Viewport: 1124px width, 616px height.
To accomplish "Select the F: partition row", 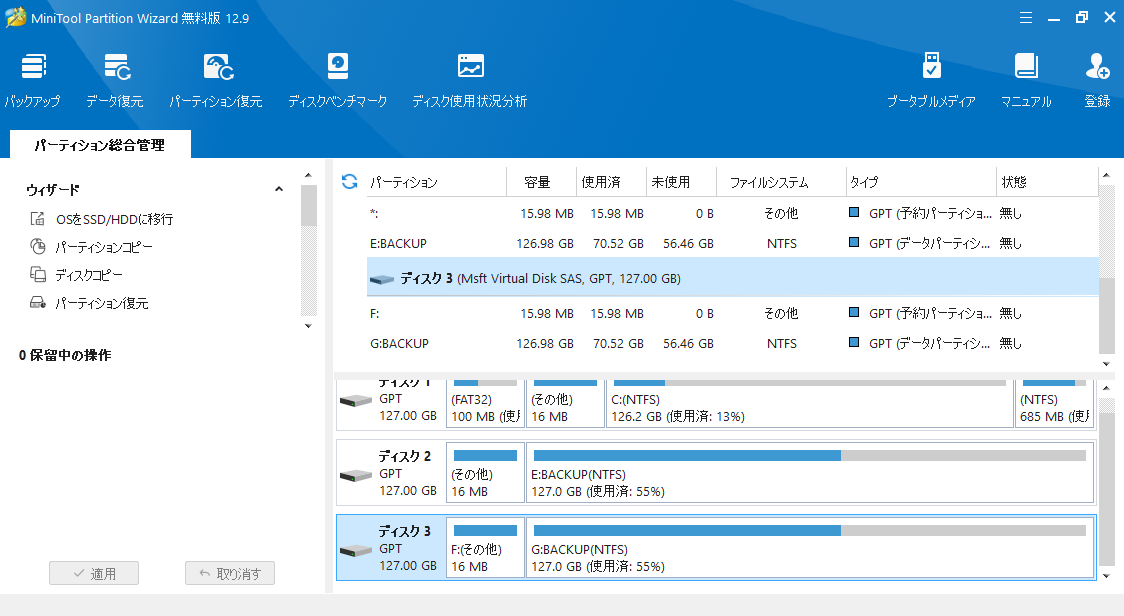I will click(x=732, y=313).
